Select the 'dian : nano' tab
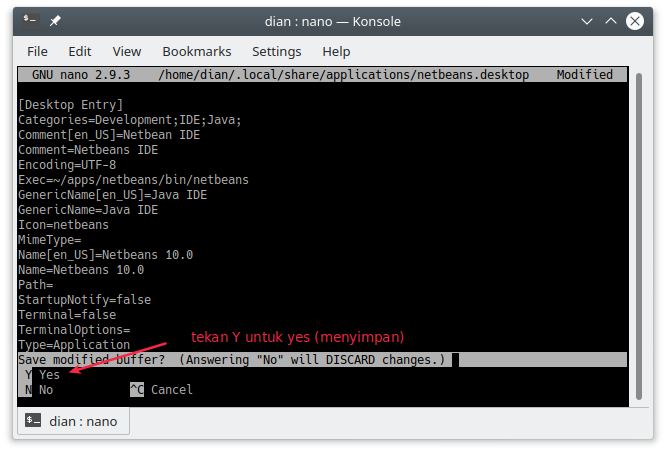The width and height of the screenshot is (666, 452). (73, 421)
